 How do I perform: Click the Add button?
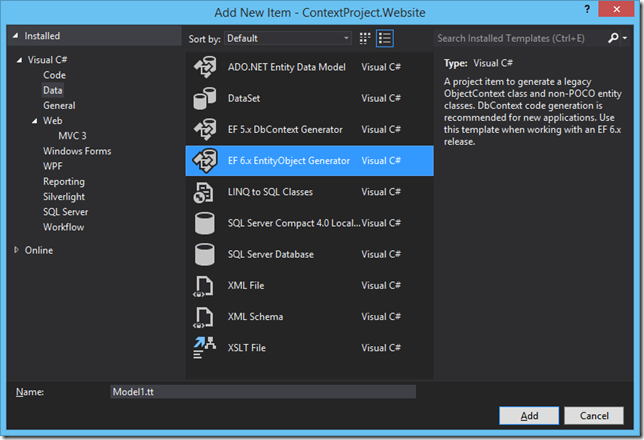point(529,416)
